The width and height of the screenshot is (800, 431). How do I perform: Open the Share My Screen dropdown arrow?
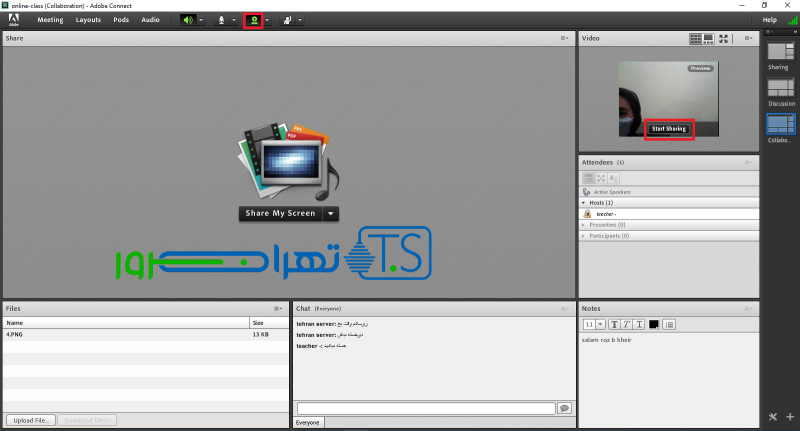pos(332,213)
